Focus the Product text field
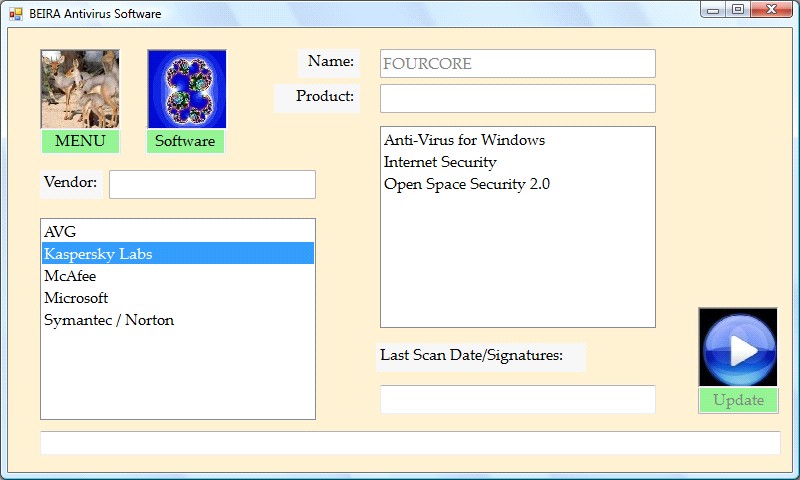This screenshot has width=800, height=480. pos(517,98)
